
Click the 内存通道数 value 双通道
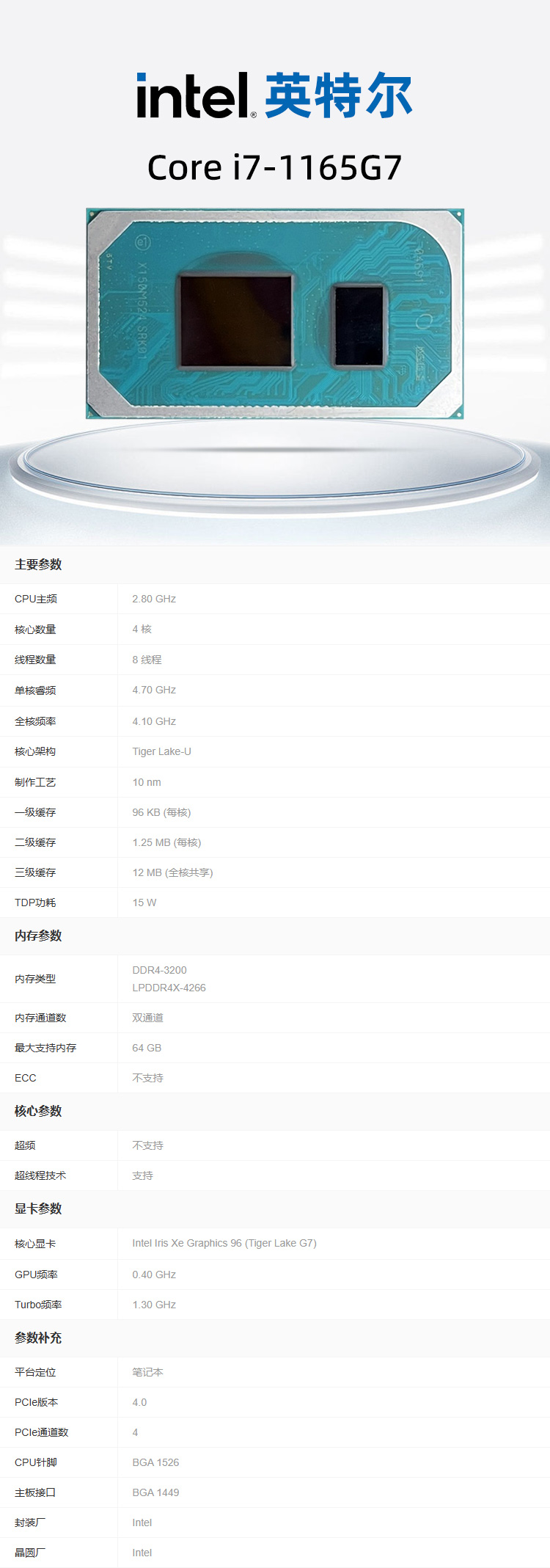tap(148, 1018)
